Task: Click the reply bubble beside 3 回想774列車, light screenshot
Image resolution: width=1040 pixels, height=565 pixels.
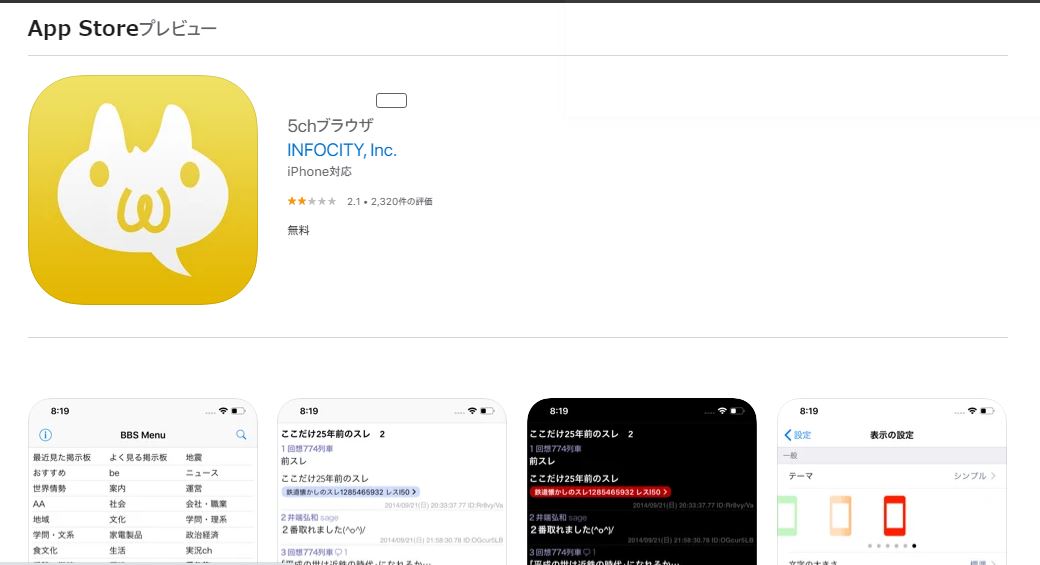Action: (340, 552)
